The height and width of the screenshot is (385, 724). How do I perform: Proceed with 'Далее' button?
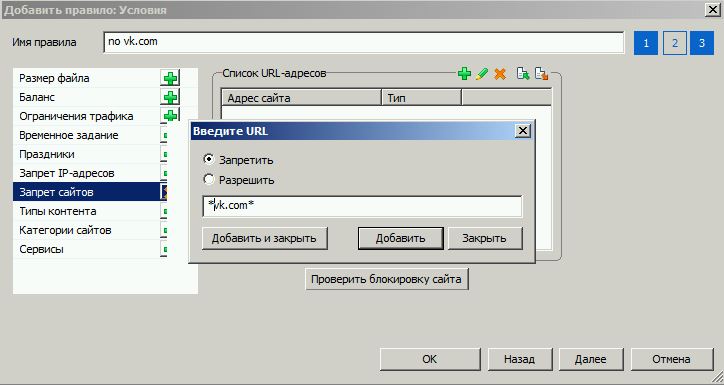tap(591, 359)
